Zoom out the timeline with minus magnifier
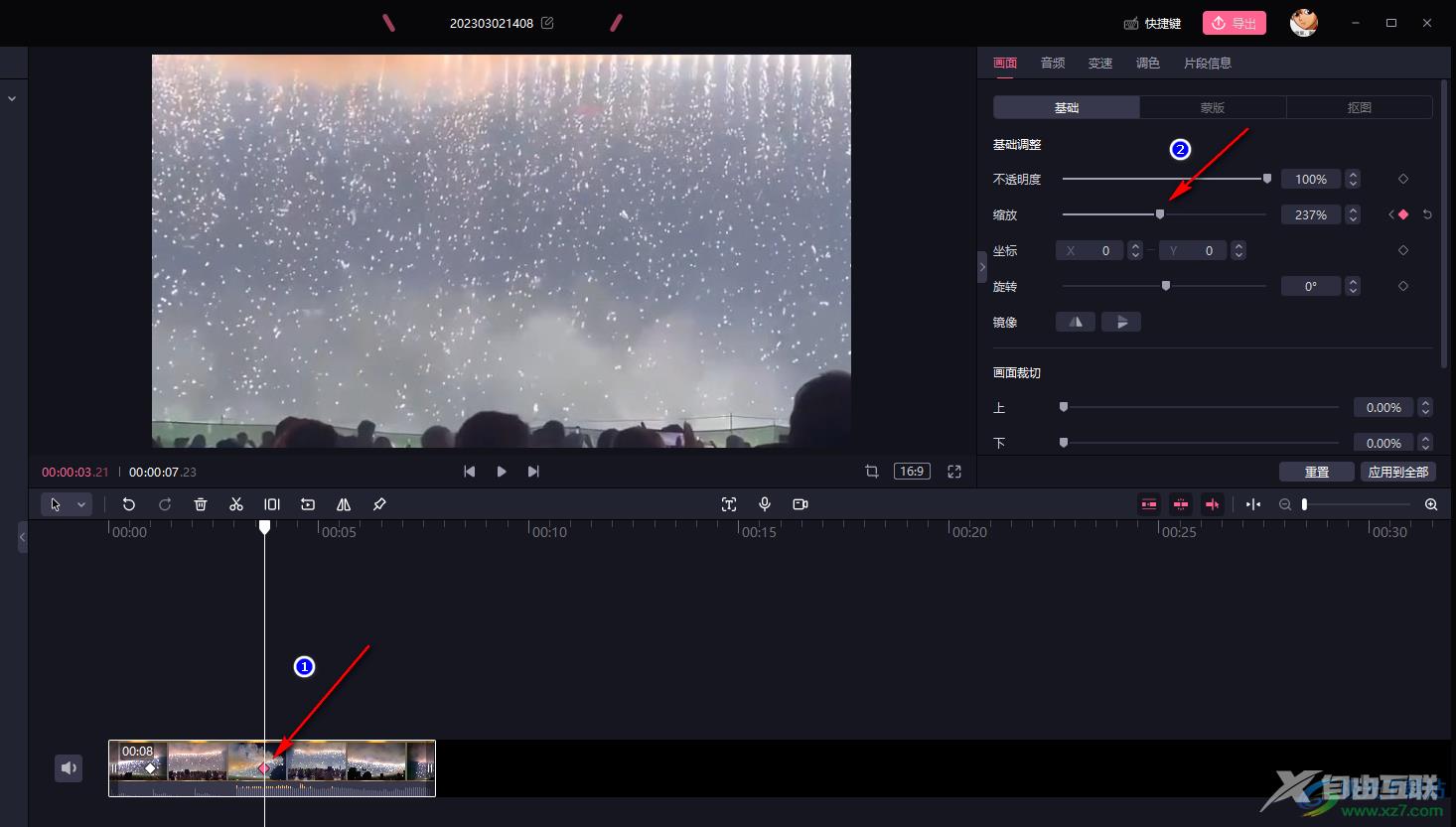The width and height of the screenshot is (1456, 827). (1285, 504)
